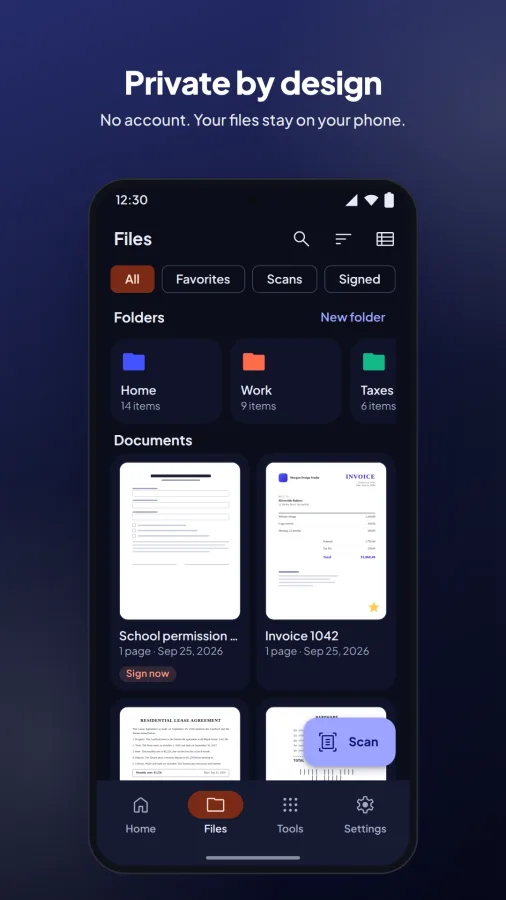
Task: Open Invoice 1042 document thumbnail
Action: pos(326,541)
